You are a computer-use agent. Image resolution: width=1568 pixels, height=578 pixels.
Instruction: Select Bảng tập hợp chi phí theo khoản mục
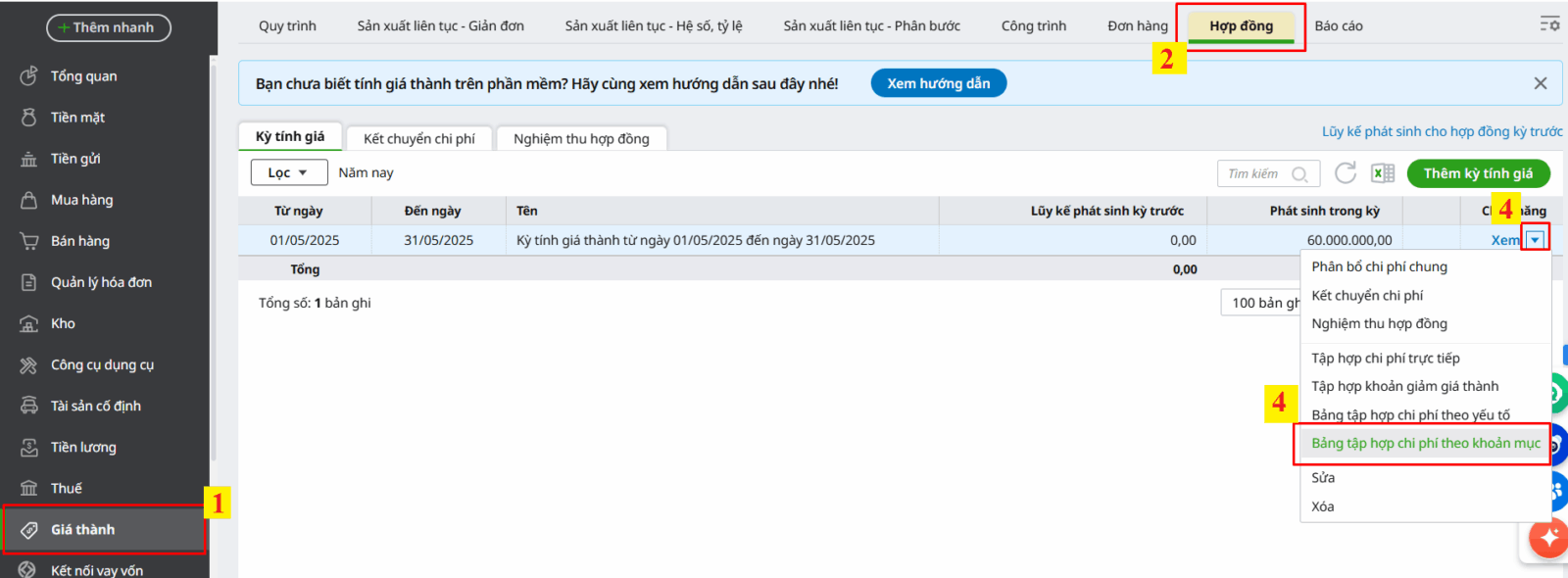(x=1425, y=444)
